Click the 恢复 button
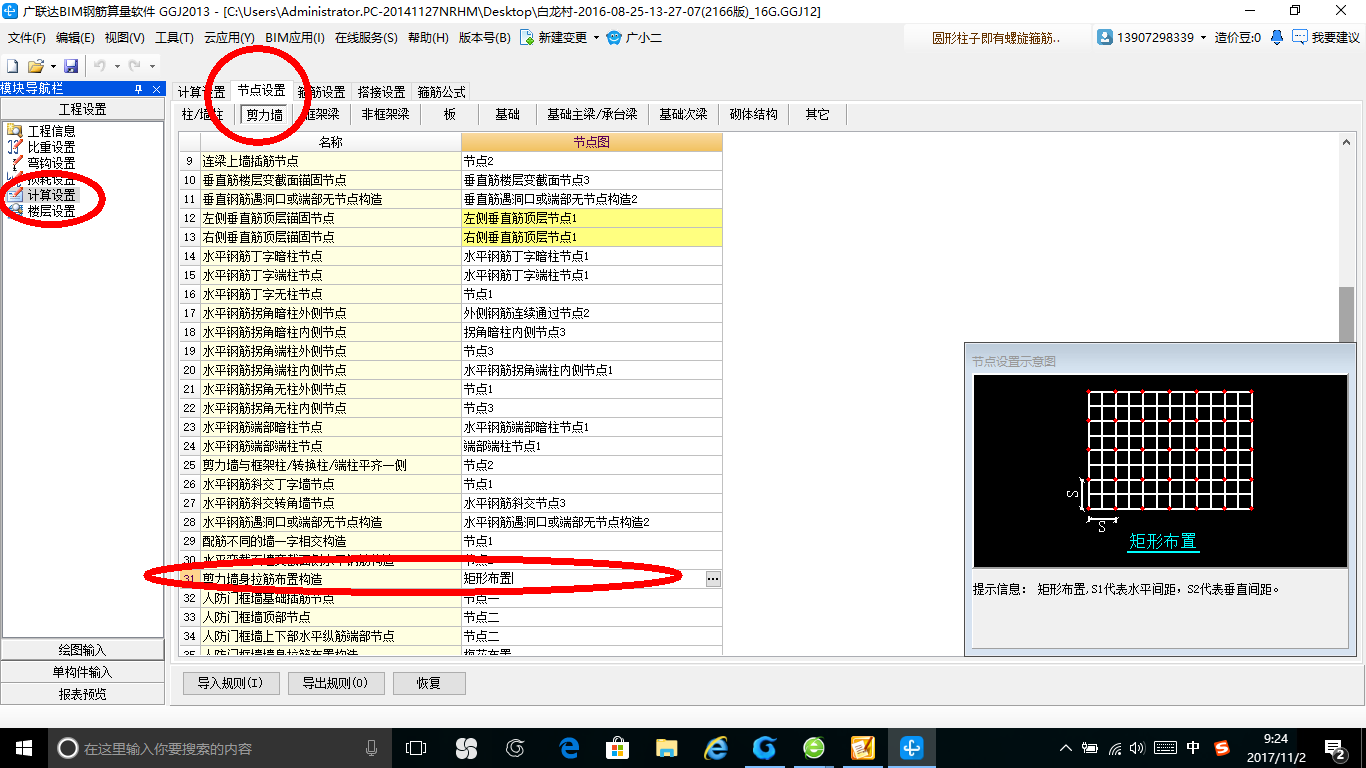The image size is (1366, 768). click(428, 683)
